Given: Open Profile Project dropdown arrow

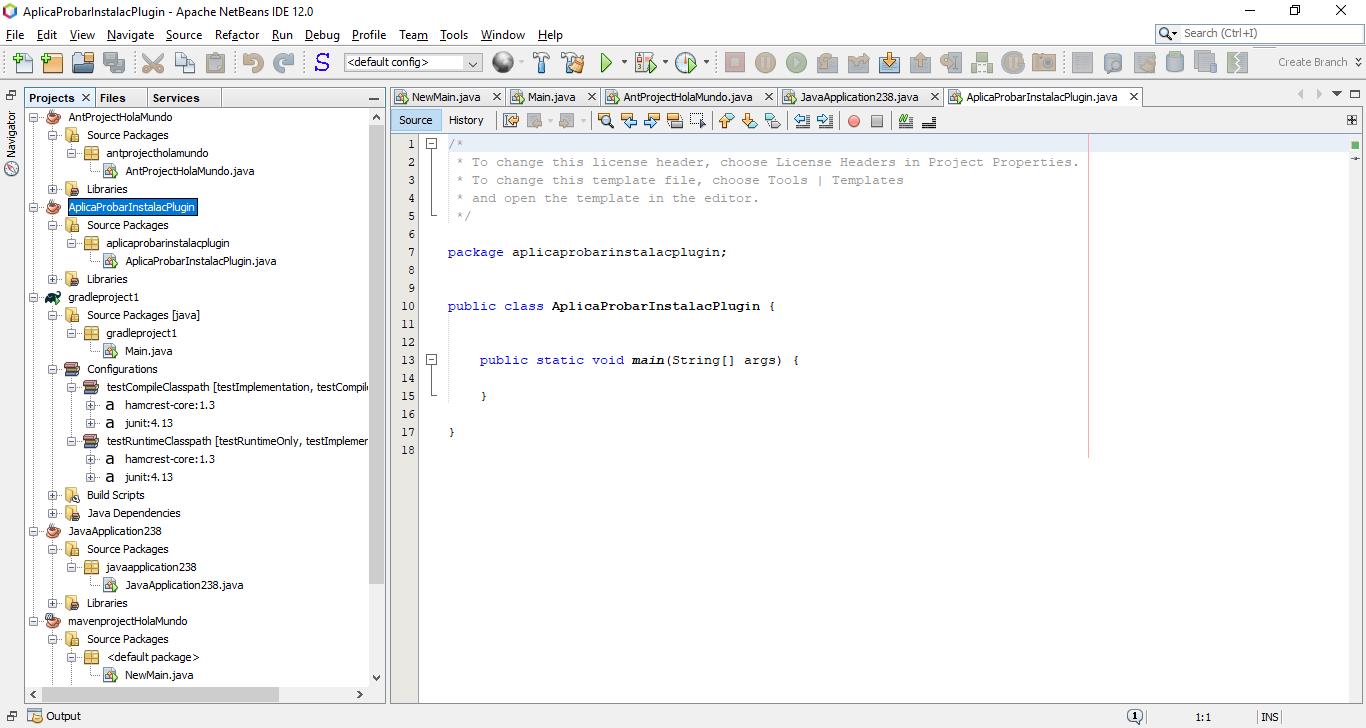Looking at the screenshot, I should 706,62.
